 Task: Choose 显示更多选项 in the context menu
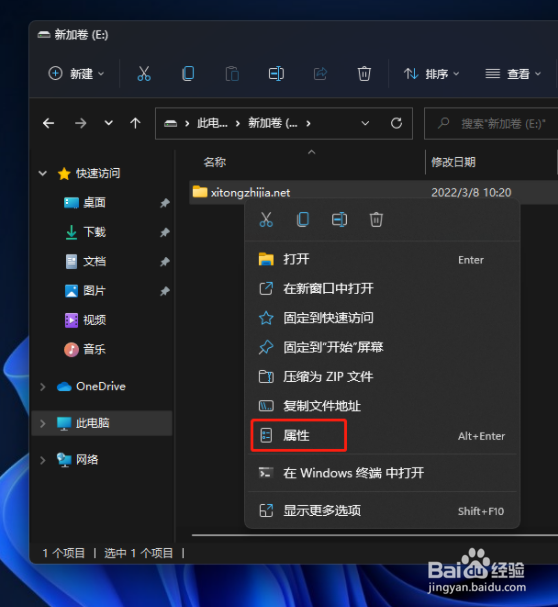click(382, 511)
